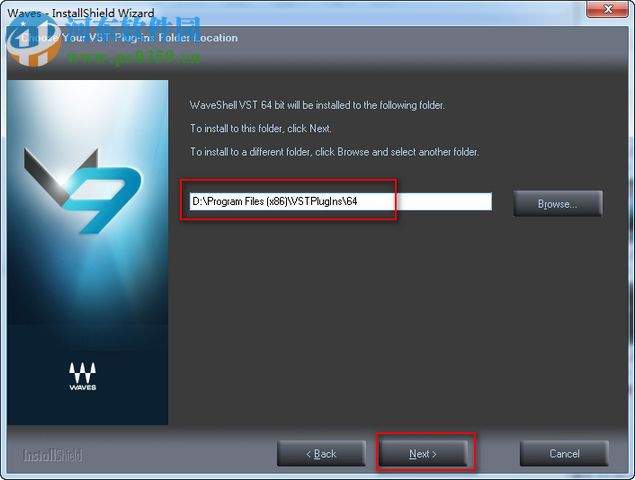The width and height of the screenshot is (635, 480).
Task: Click the V9 logo graphic
Action: 83,190
